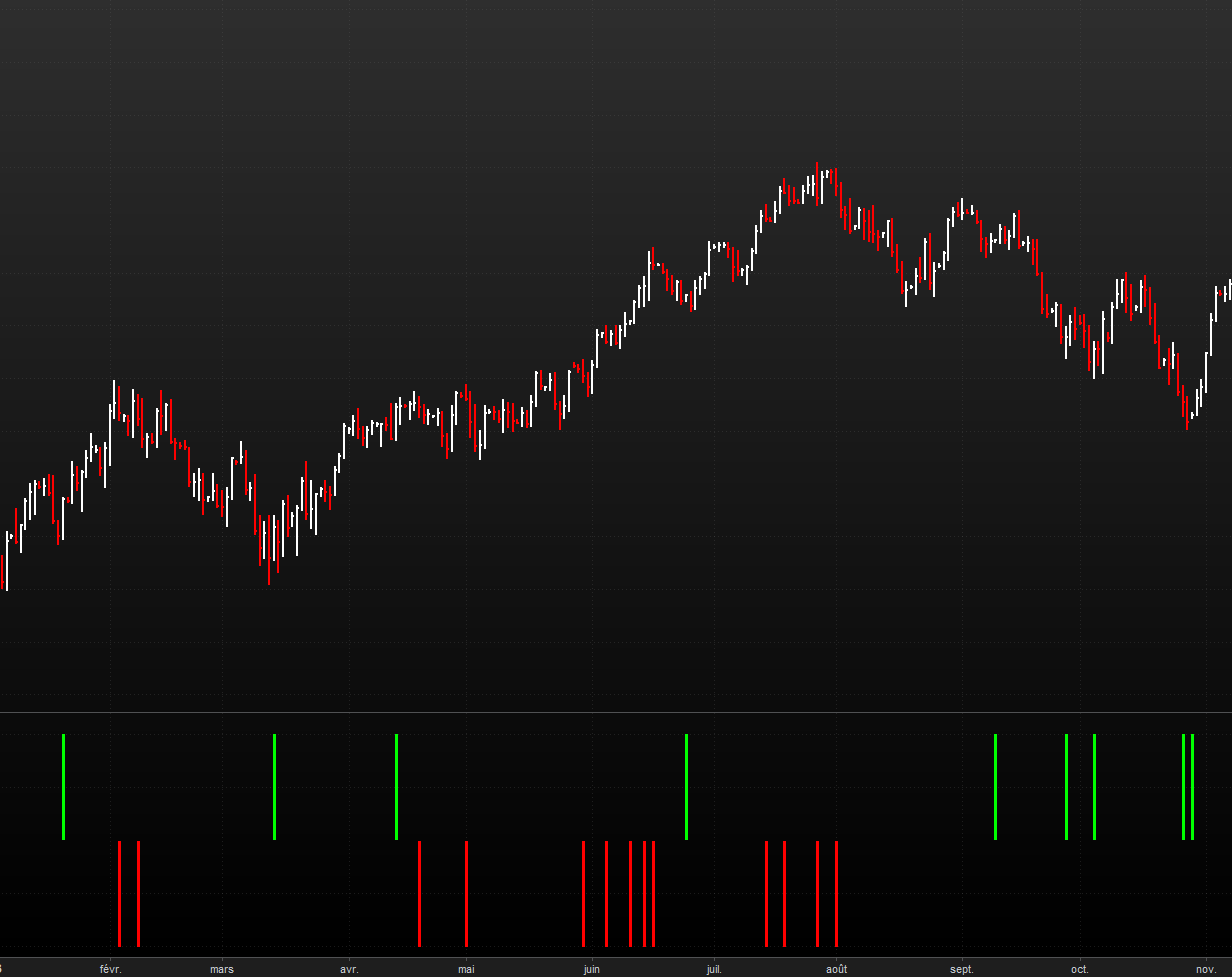Click the 'nov.' month label on the time axis
The width and height of the screenshot is (1232, 977).
(1205, 969)
